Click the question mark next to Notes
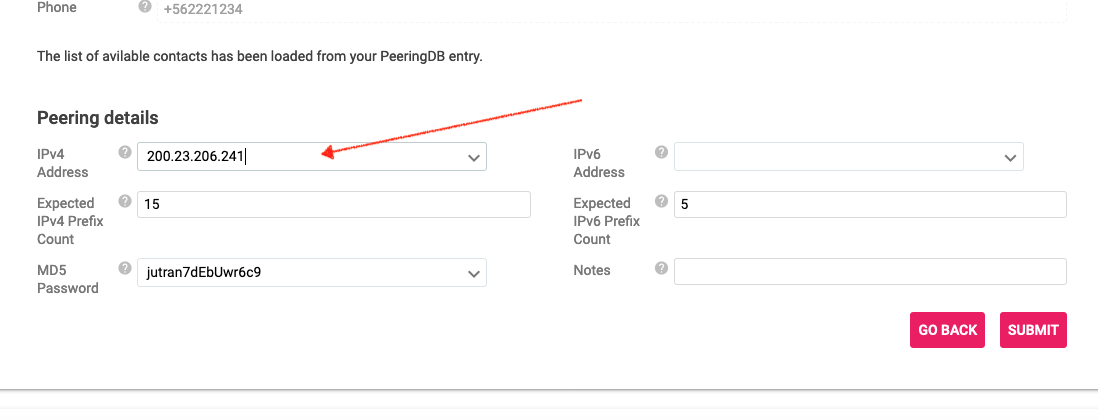Viewport: 1098px width, 420px height. 661,268
